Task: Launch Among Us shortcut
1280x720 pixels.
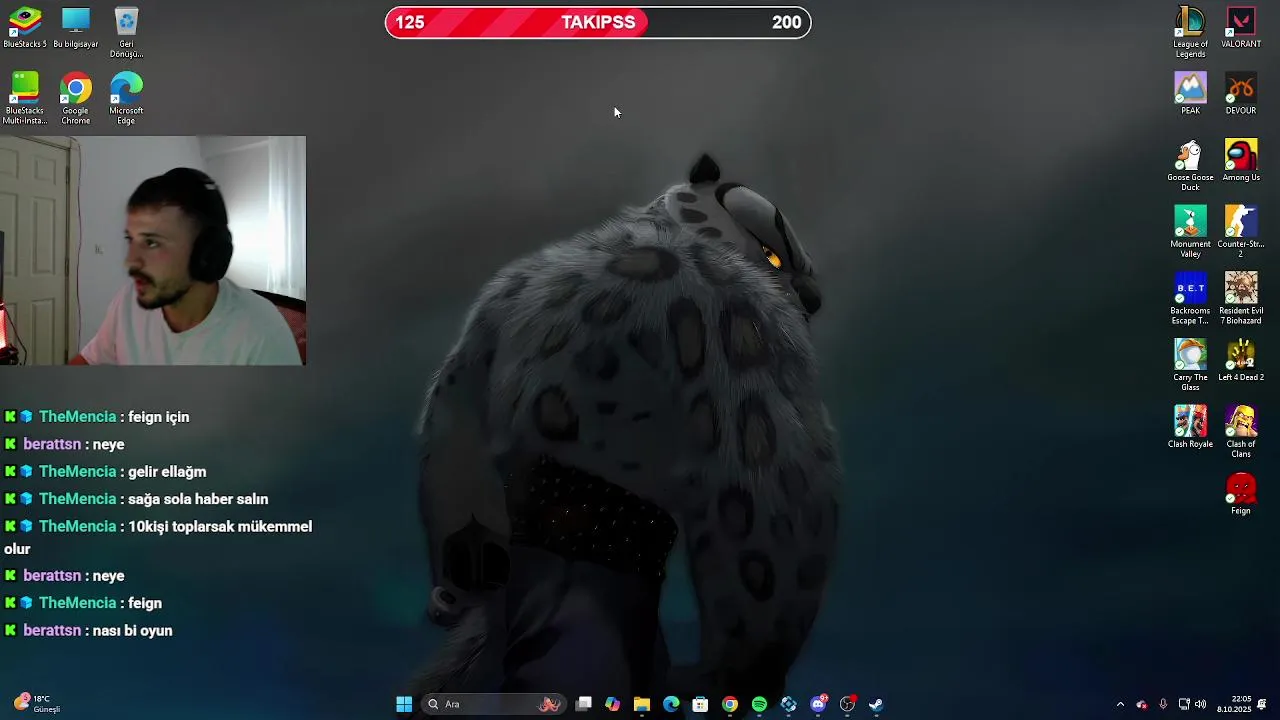Action: [1241, 160]
